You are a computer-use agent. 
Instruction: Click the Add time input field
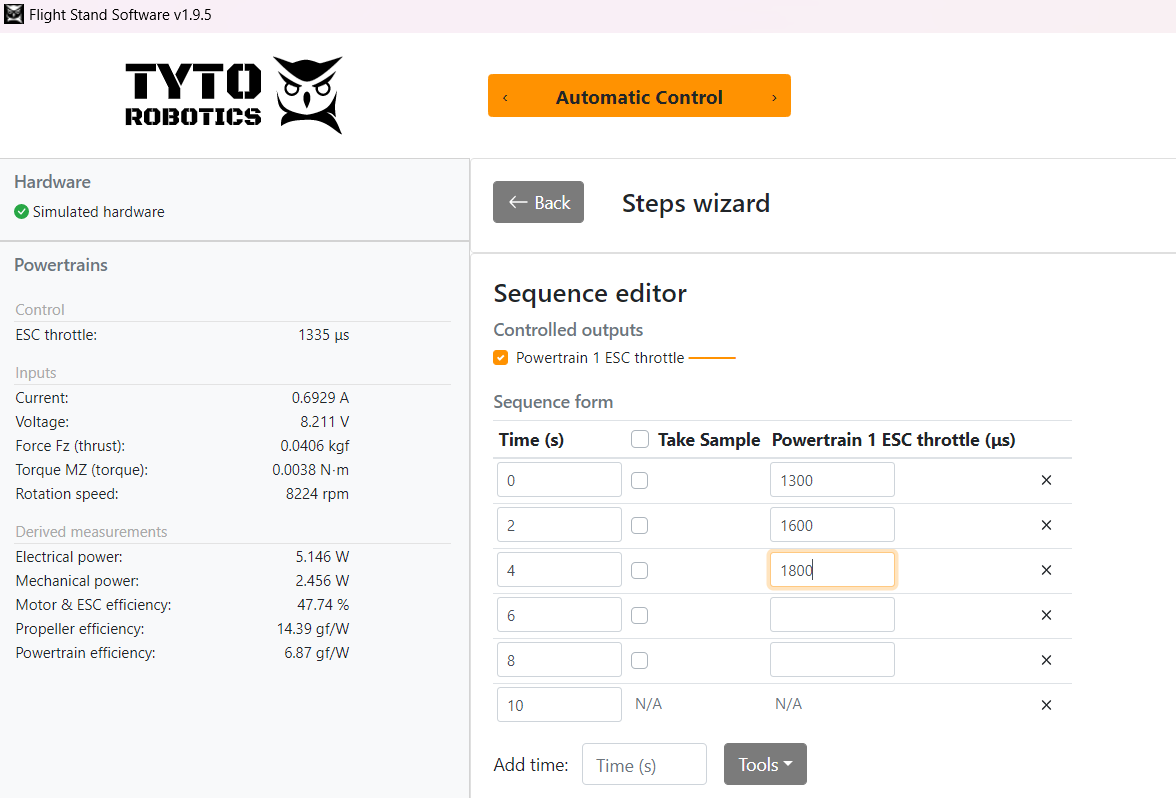click(x=644, y=764)
